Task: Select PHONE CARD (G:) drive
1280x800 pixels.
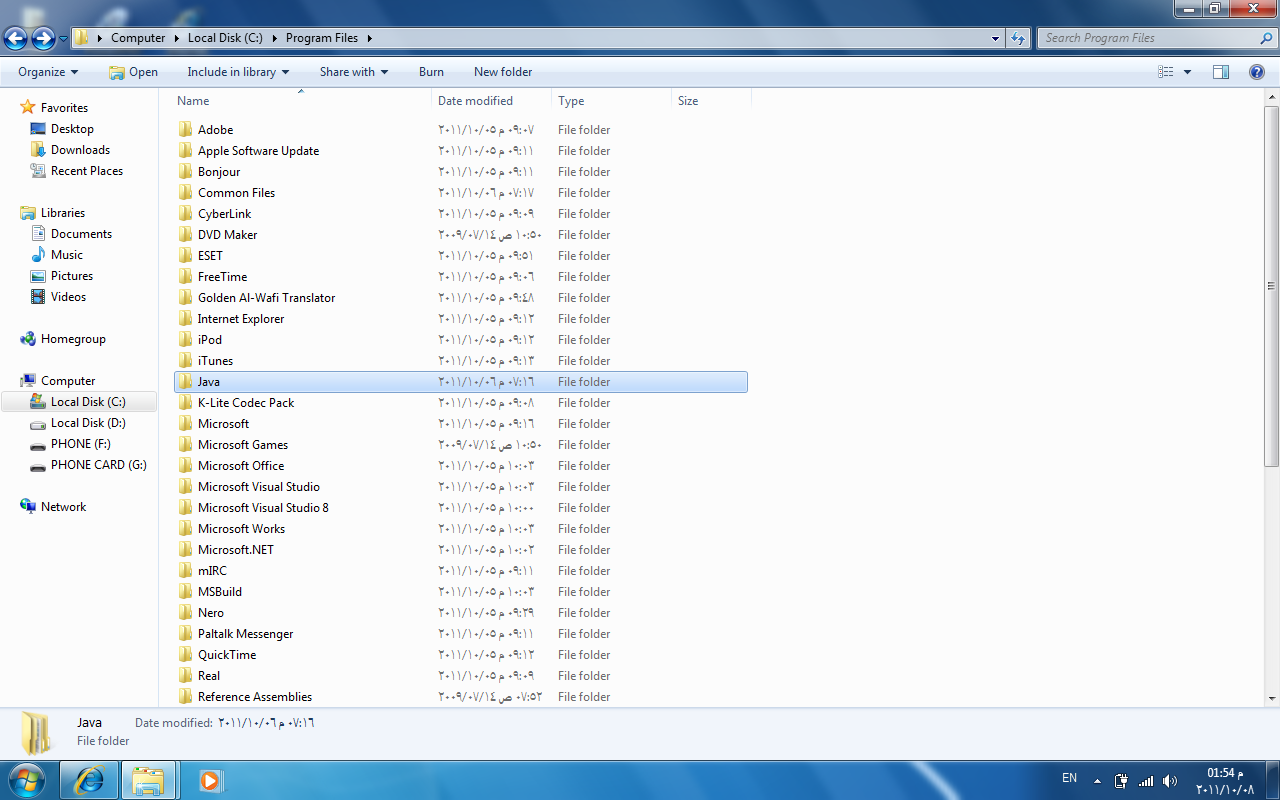Action: [x=99, y=465]
